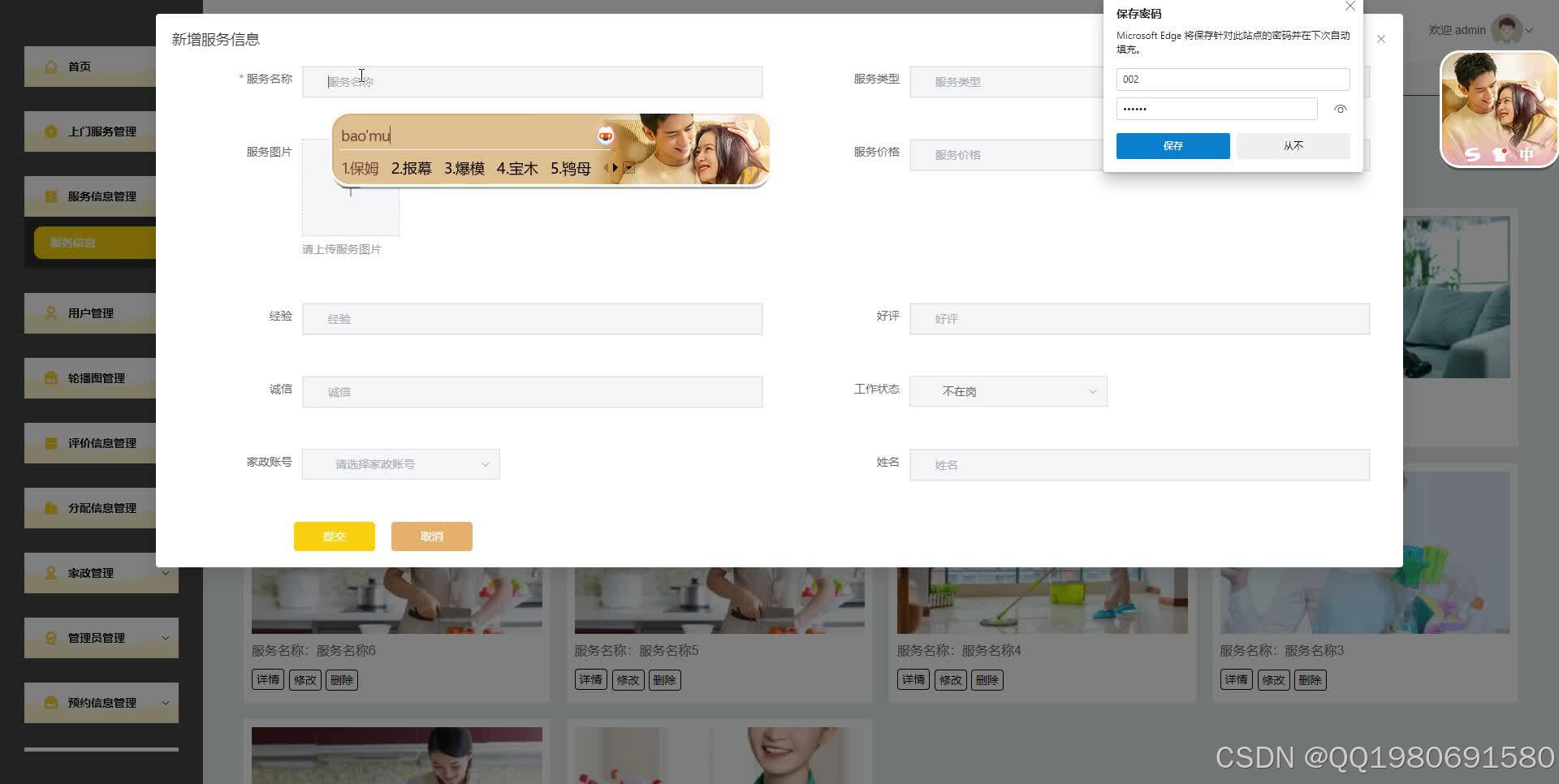This screenshot has height=784, width=1559.
Task: Select the 服务信息 submenu item
Action: point(95,243)
